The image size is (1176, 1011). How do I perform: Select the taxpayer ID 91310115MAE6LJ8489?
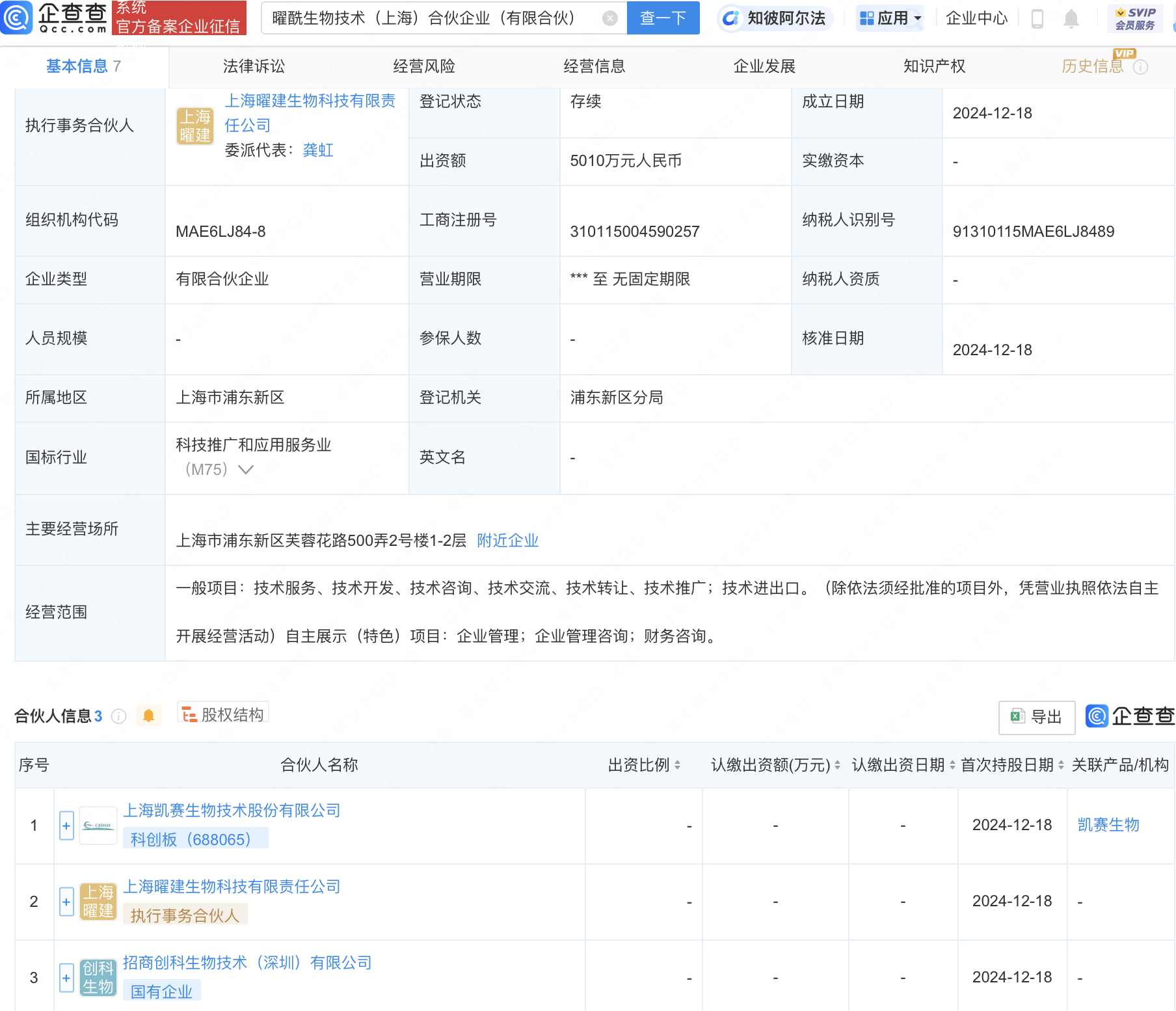(x=1034, y=232)
